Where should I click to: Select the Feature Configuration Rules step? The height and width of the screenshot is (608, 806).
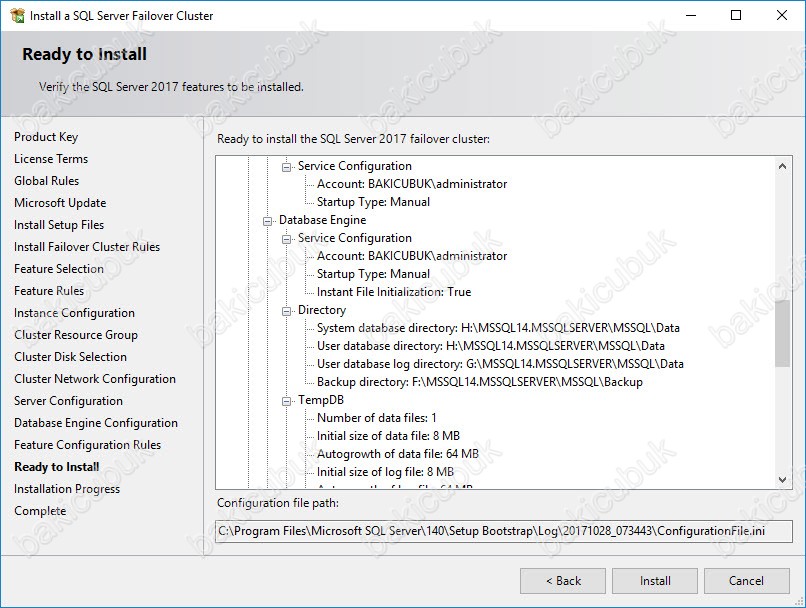pos(87,445)
